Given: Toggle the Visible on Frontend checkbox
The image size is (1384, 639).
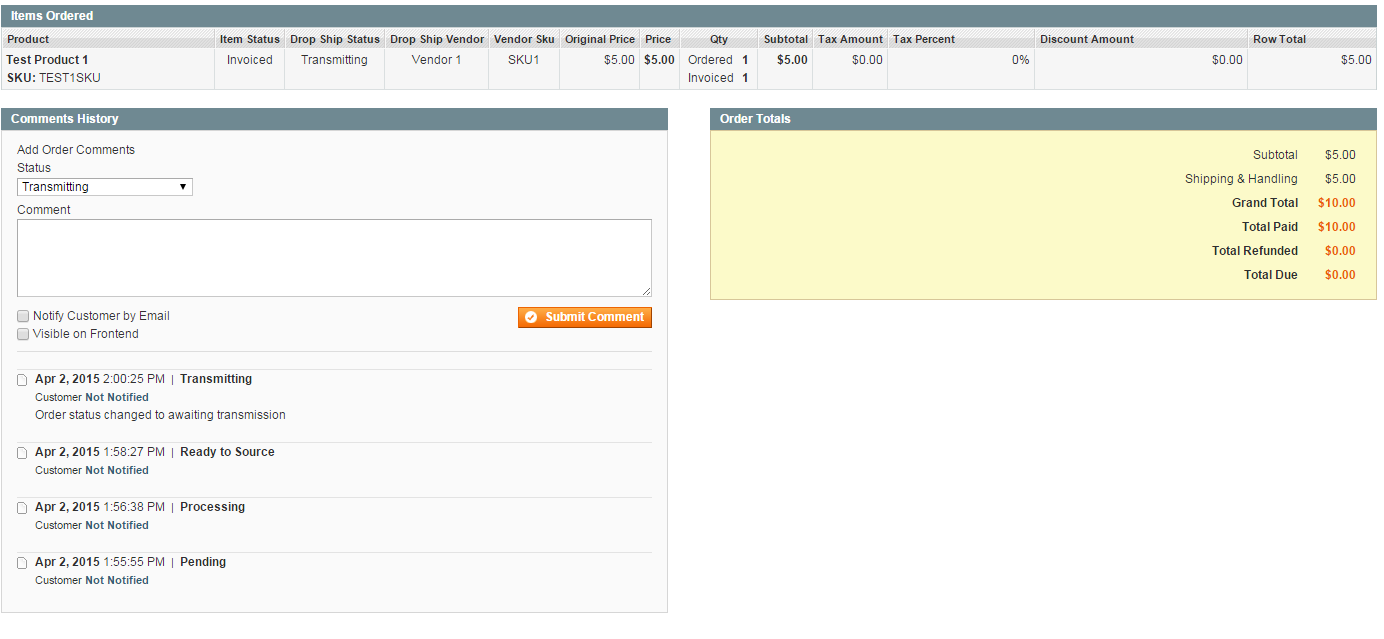Looking at the screenshot, I should pyautogui.click(x=23, y=334).
